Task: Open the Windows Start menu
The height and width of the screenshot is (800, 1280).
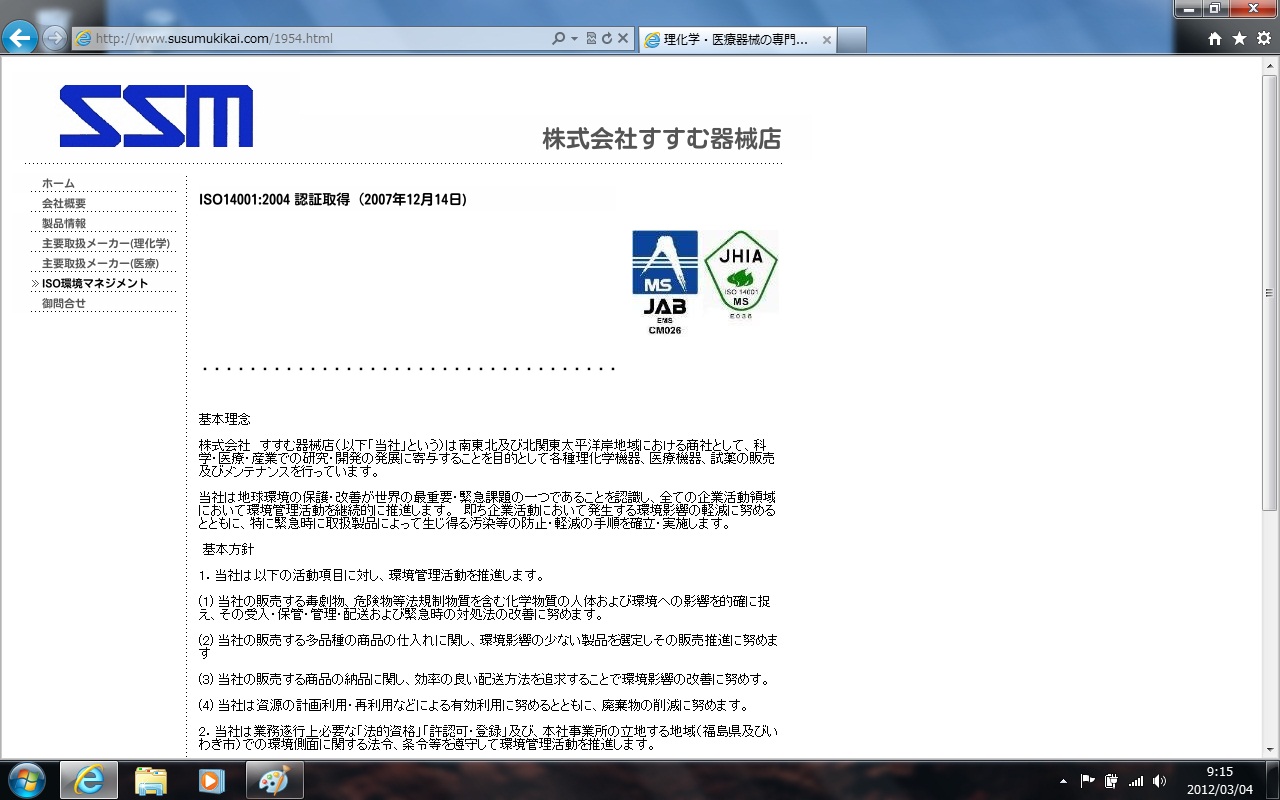Action: click(27, 780)
